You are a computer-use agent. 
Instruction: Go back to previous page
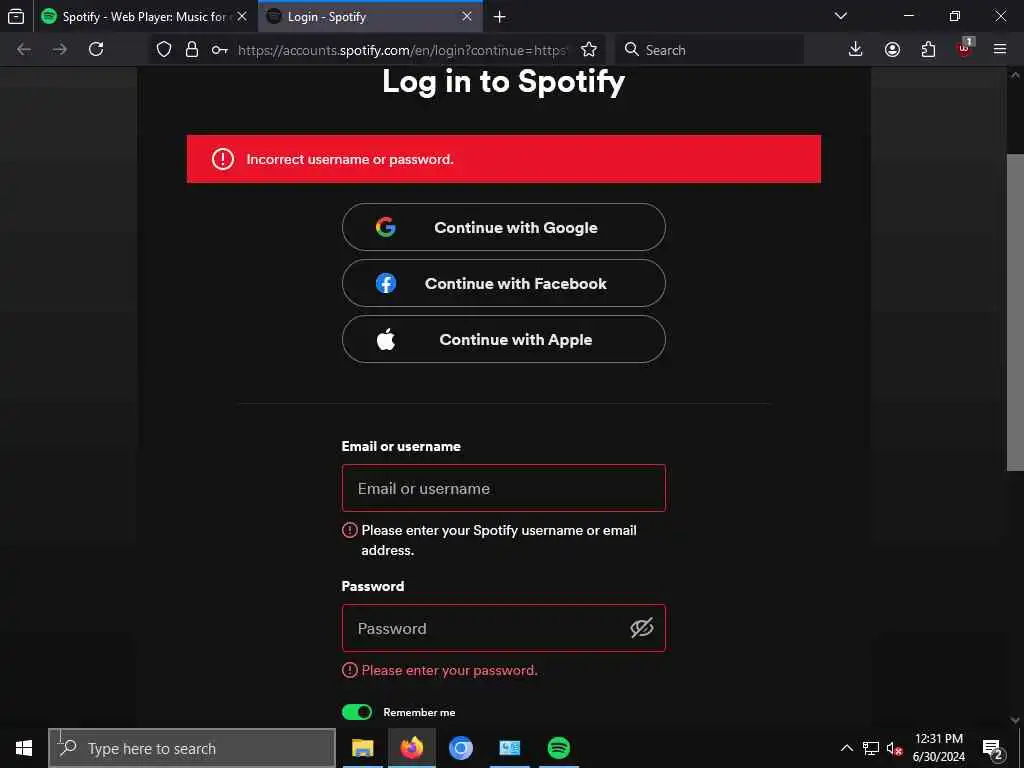24,50
